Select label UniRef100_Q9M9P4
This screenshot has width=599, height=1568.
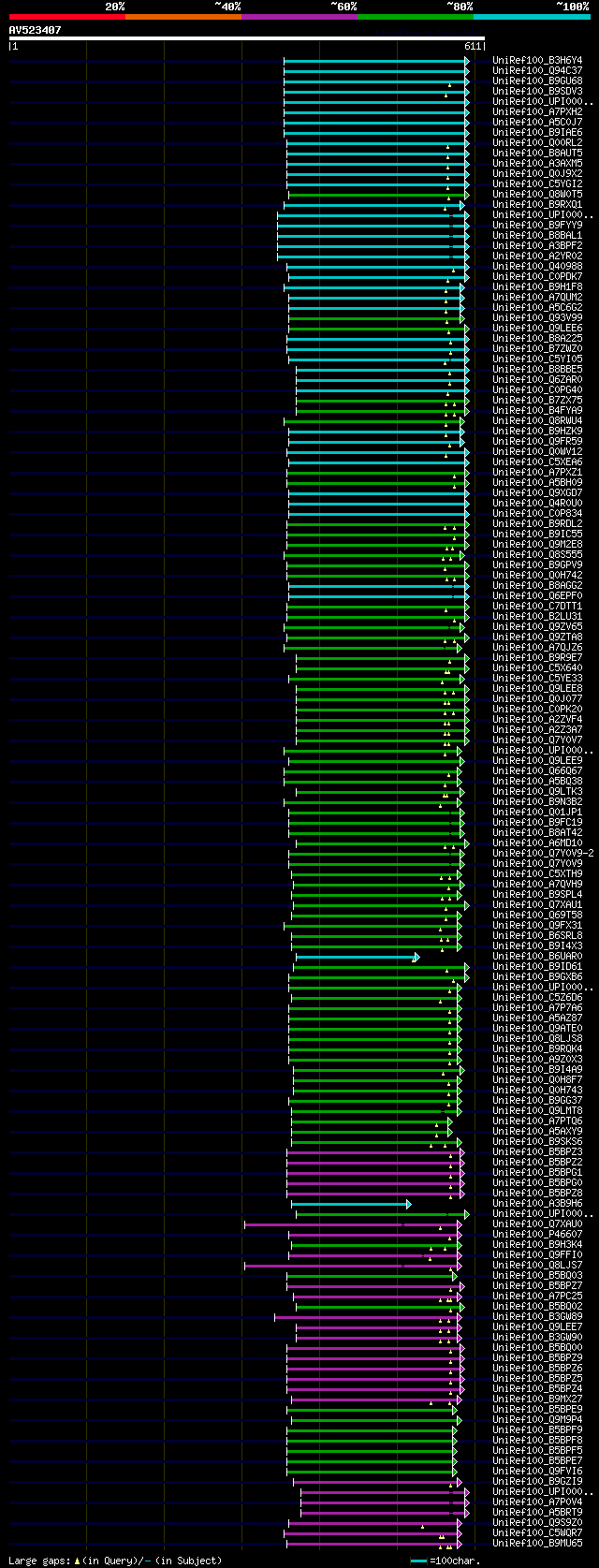537,1420
